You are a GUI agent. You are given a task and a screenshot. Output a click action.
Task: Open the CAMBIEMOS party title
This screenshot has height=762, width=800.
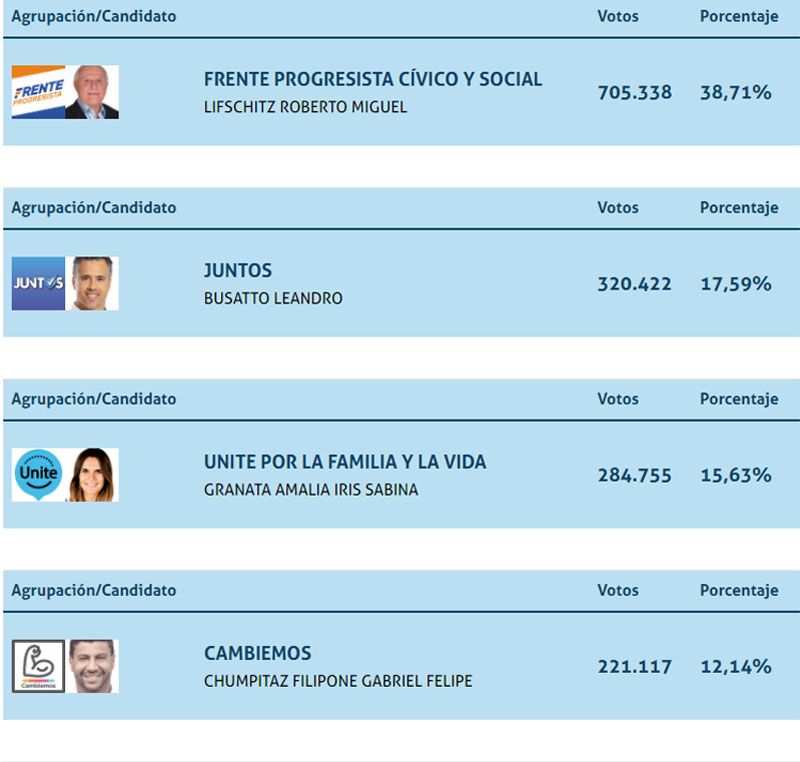[x=258, y=653]
